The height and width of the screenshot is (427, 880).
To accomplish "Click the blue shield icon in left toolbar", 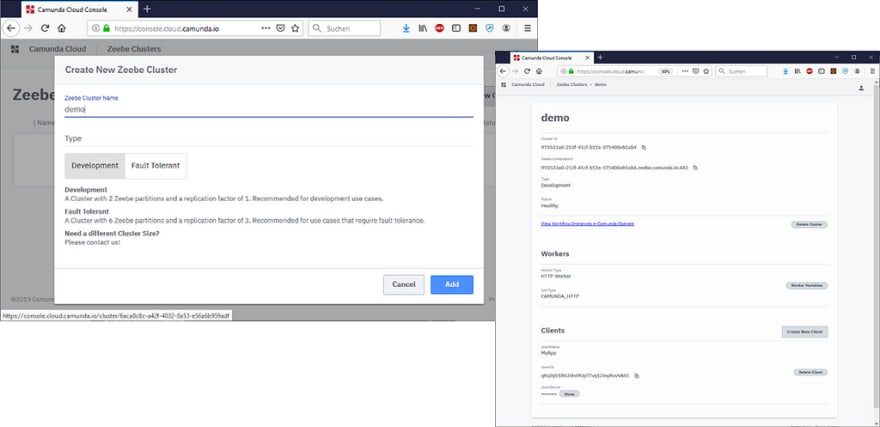I will coord(489,28).
